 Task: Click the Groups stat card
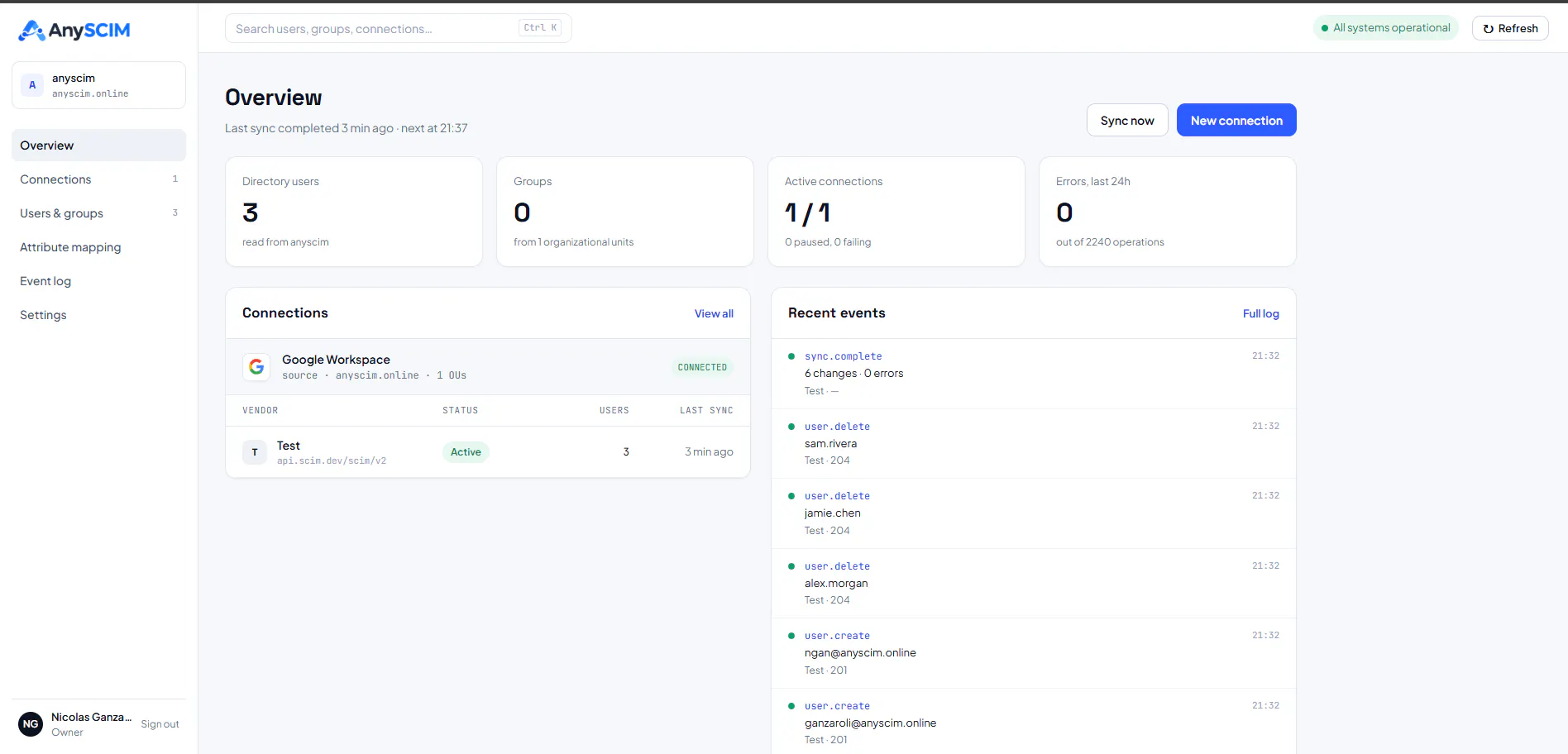625,212
